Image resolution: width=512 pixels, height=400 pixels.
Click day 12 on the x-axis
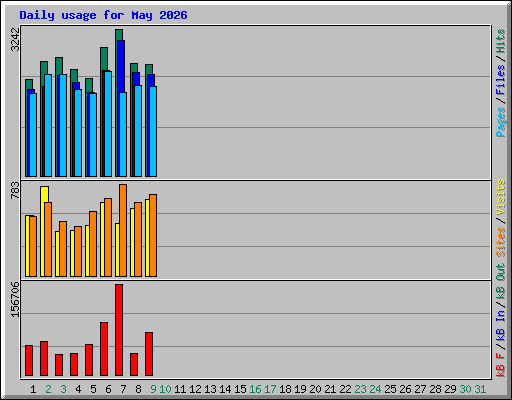pos(195,389)
